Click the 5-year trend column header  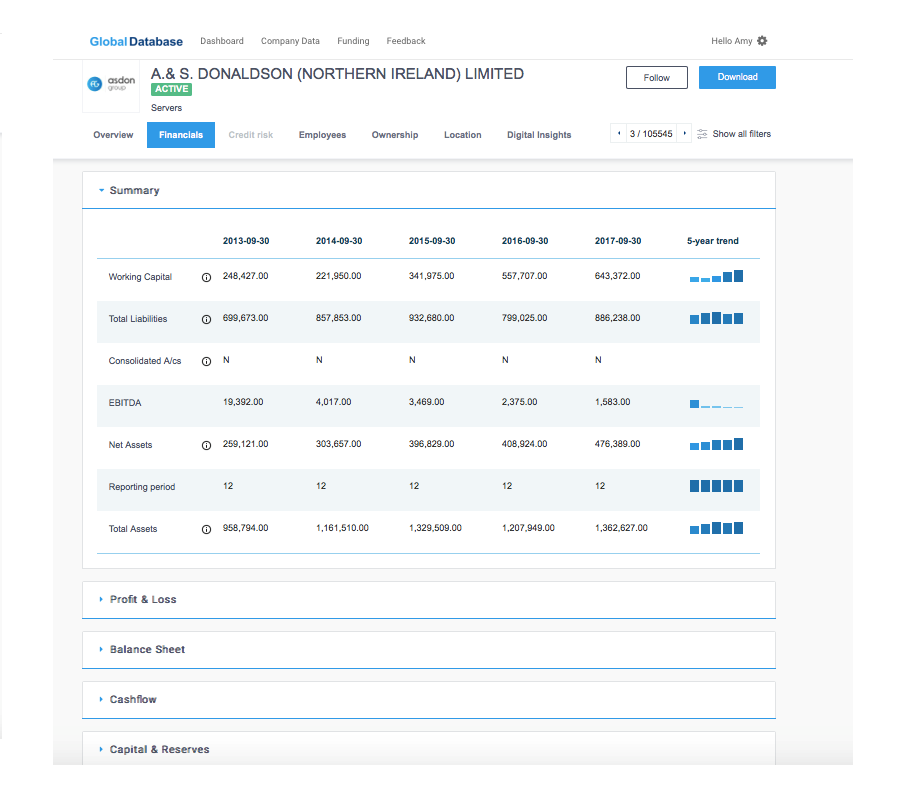[713, 241]
